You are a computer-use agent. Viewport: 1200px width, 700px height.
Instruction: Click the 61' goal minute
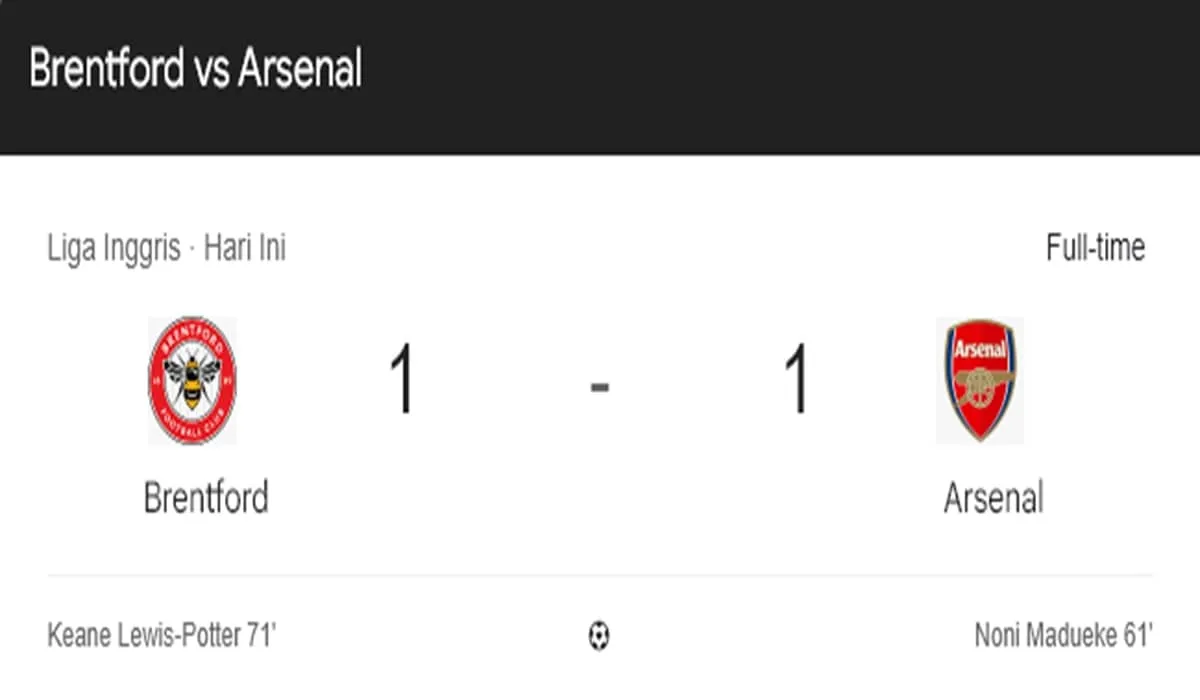(1136, 636)
